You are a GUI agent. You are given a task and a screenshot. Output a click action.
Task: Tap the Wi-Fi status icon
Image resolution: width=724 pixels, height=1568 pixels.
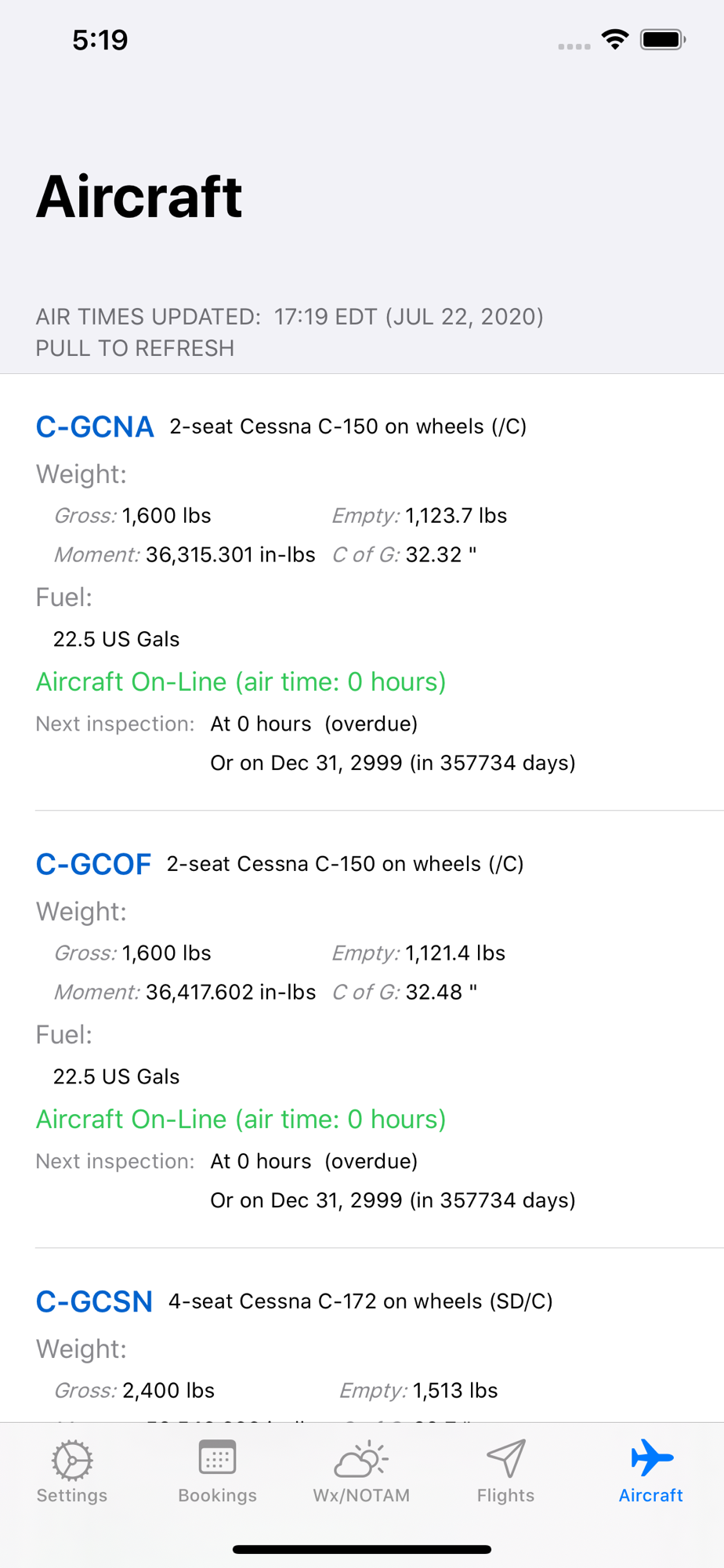[x=616, y=39]
